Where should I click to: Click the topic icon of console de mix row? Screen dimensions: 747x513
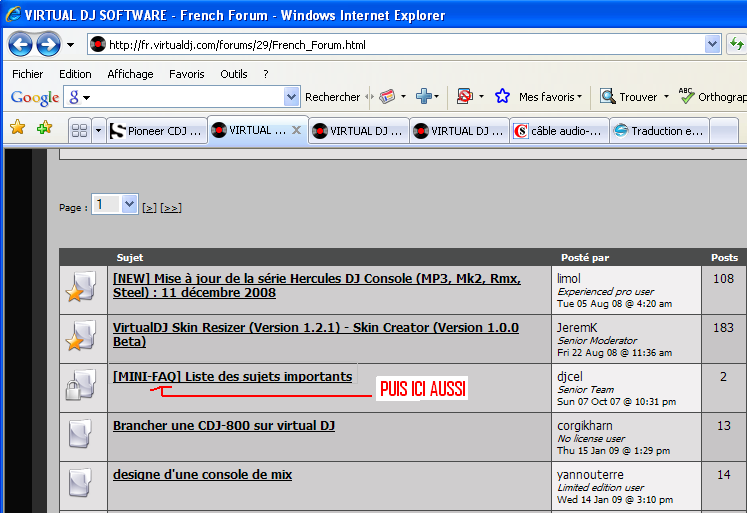(x=80, y=483)
